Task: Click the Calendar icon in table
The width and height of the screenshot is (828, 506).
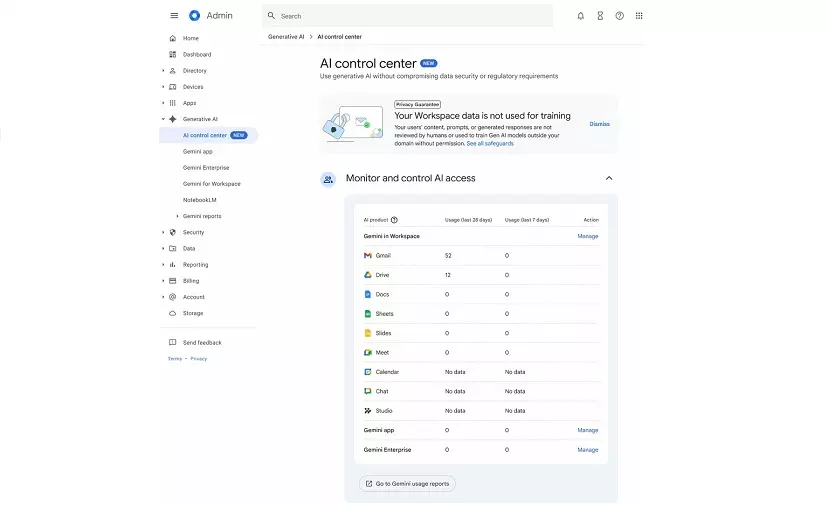Action: pos(368,372)
